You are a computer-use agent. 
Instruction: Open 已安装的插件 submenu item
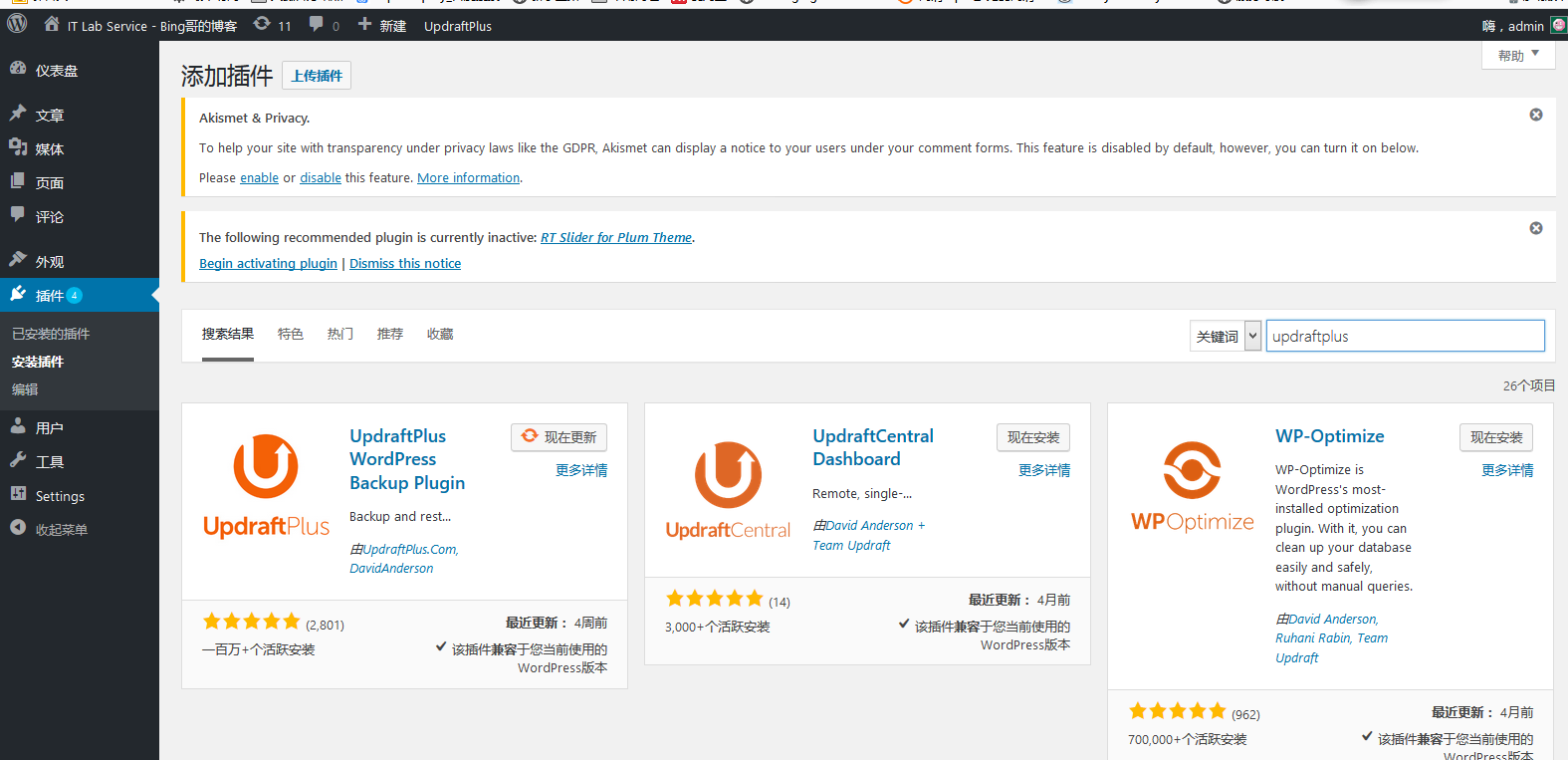(51, 334)
